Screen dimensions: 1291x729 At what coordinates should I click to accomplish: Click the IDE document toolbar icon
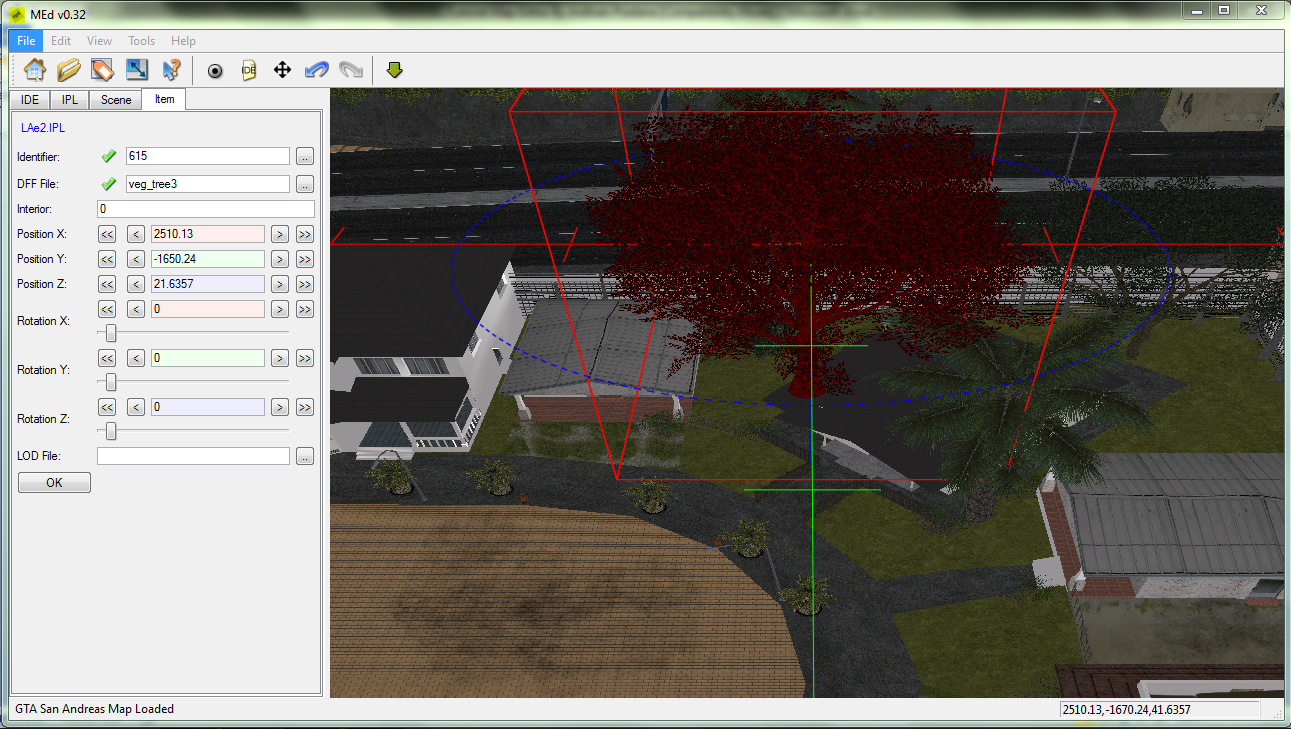pyautogui.click(x=249, y=70)
